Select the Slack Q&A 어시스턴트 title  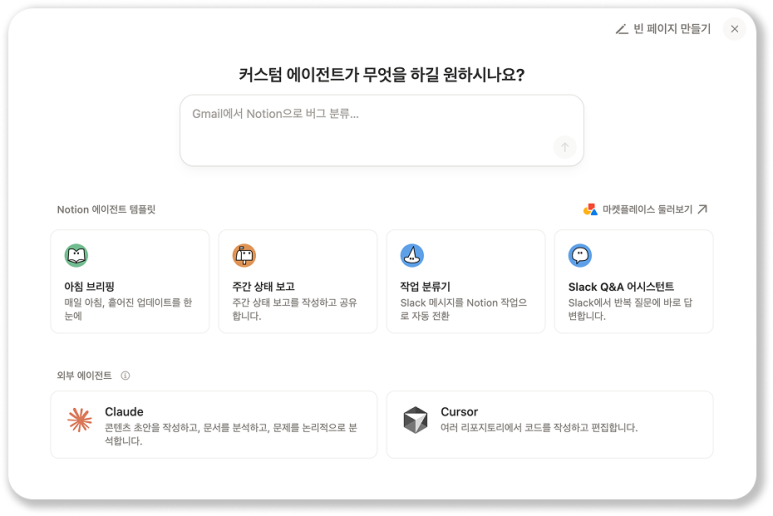tap(621, 286)
